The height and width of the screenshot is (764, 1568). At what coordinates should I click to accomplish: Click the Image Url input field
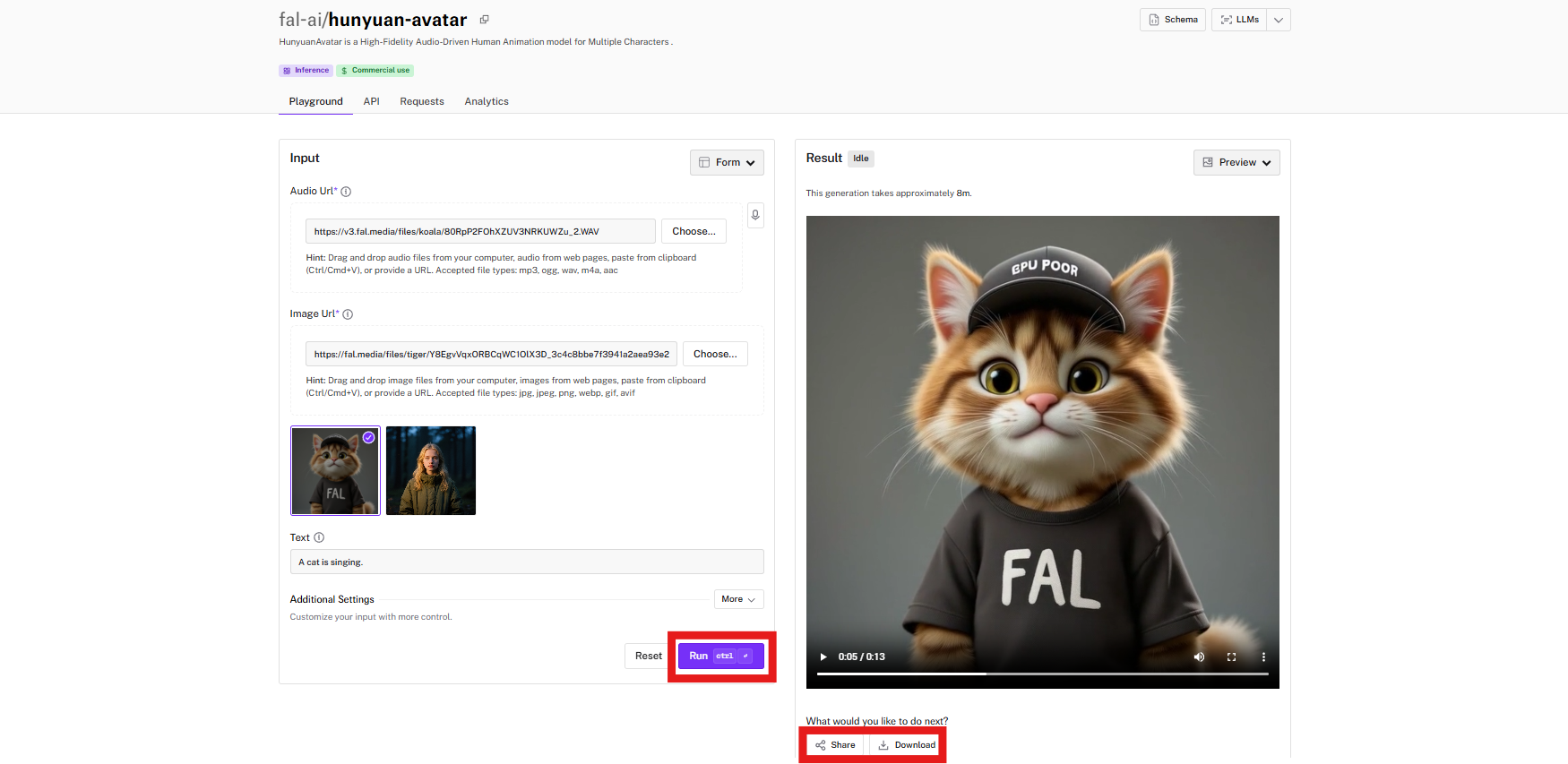pyautogui.click(x=491, y=354)
